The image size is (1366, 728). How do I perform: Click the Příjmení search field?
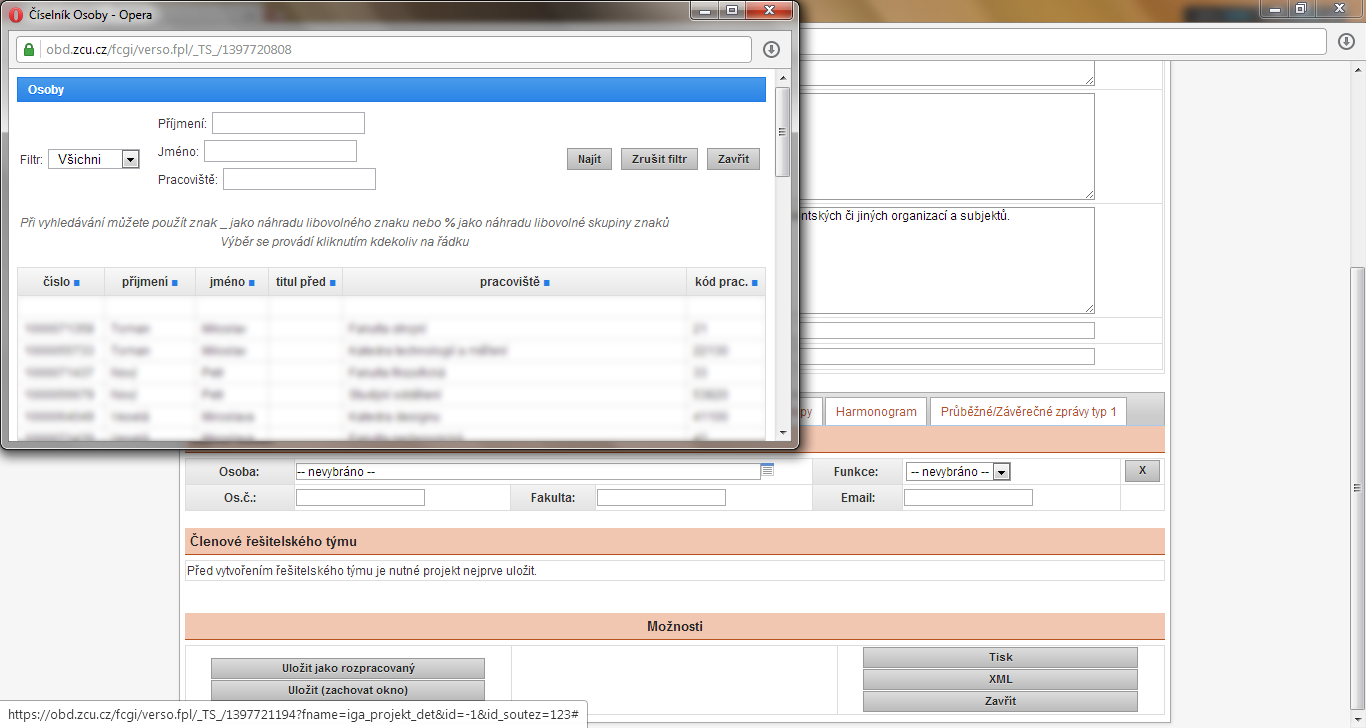point(288,123)
